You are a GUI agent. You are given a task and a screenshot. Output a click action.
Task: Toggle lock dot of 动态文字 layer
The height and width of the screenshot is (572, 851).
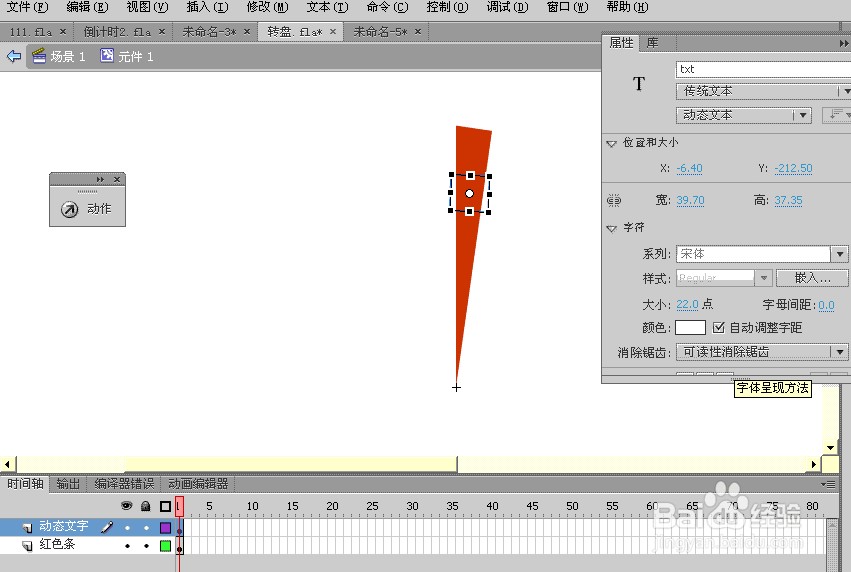[x=146, y=527]
